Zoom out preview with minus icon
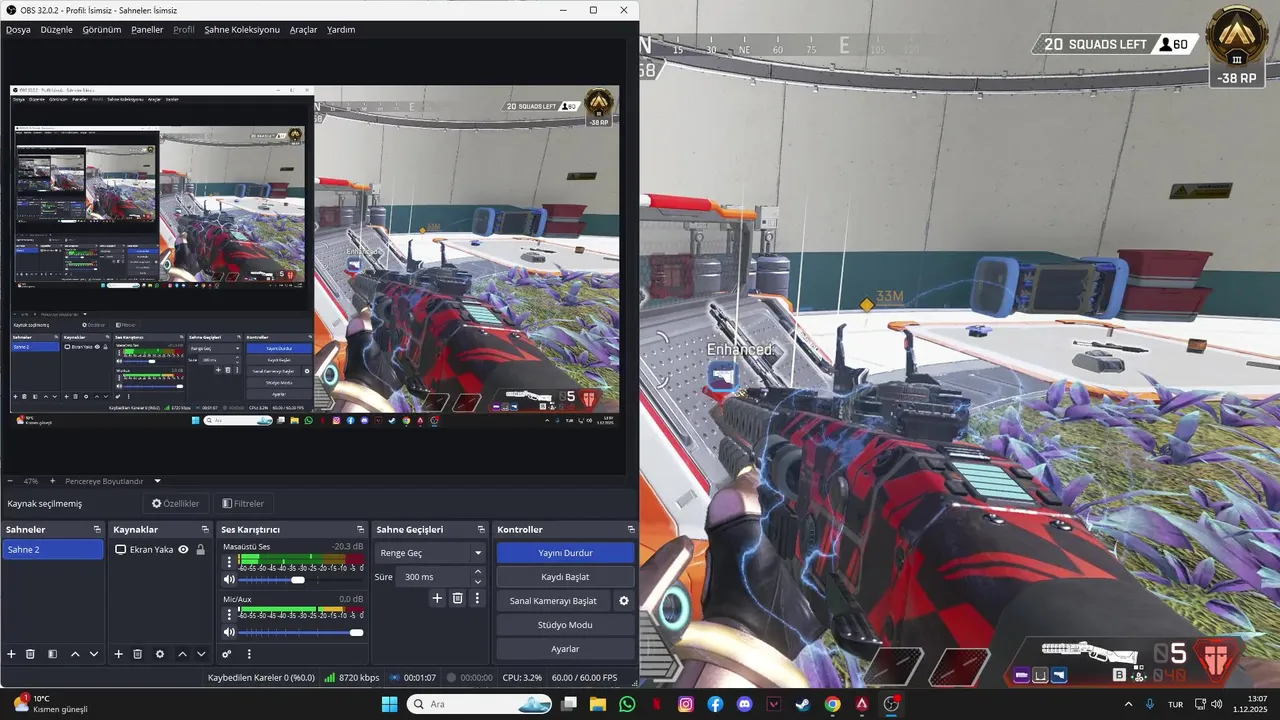Screen dimensions: 1280x720 pos(10,481)
